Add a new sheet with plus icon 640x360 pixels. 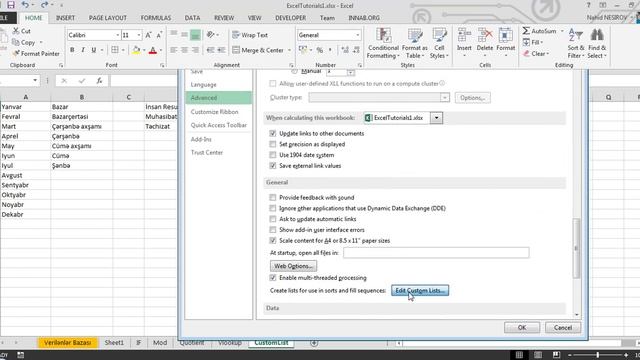click(x=314, y=343)
